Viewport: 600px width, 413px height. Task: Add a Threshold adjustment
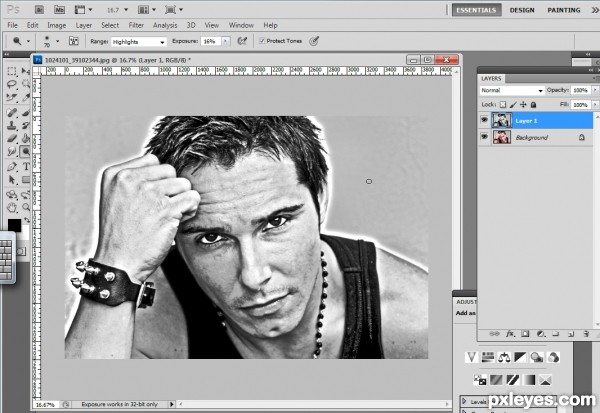(513, 380)
